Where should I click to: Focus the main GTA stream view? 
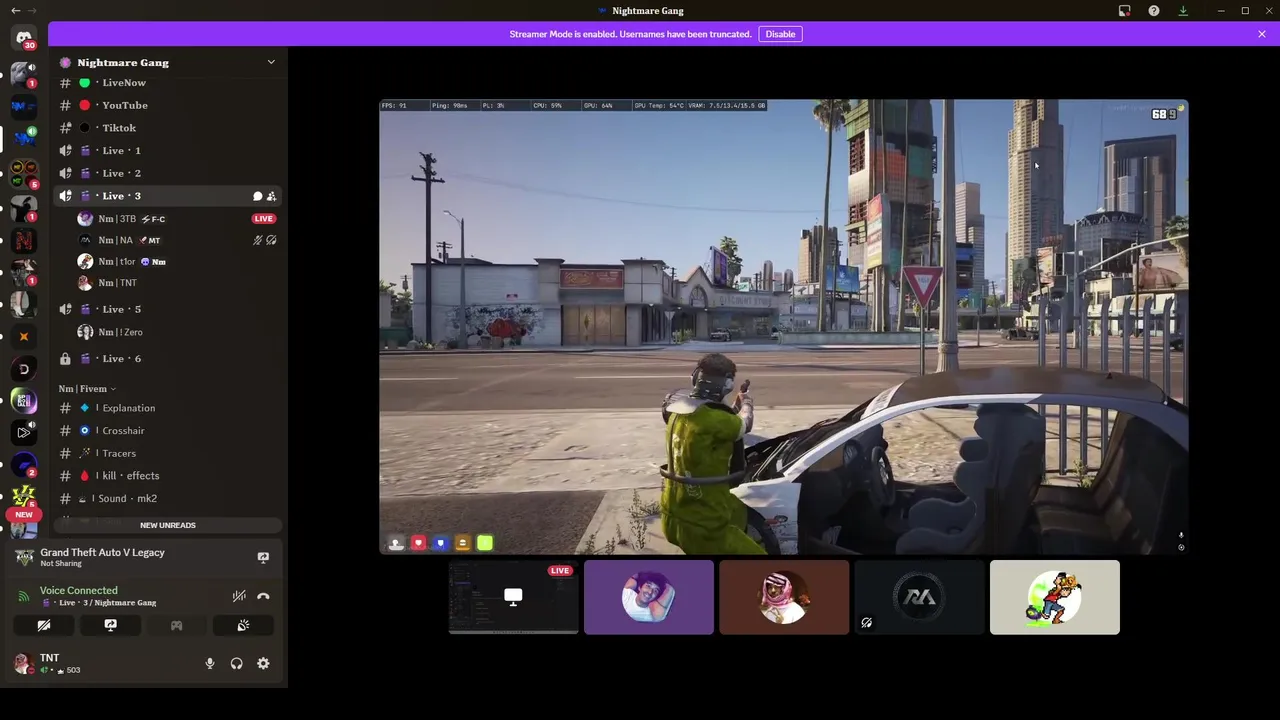pyautogui.click(x=784, y=326)
